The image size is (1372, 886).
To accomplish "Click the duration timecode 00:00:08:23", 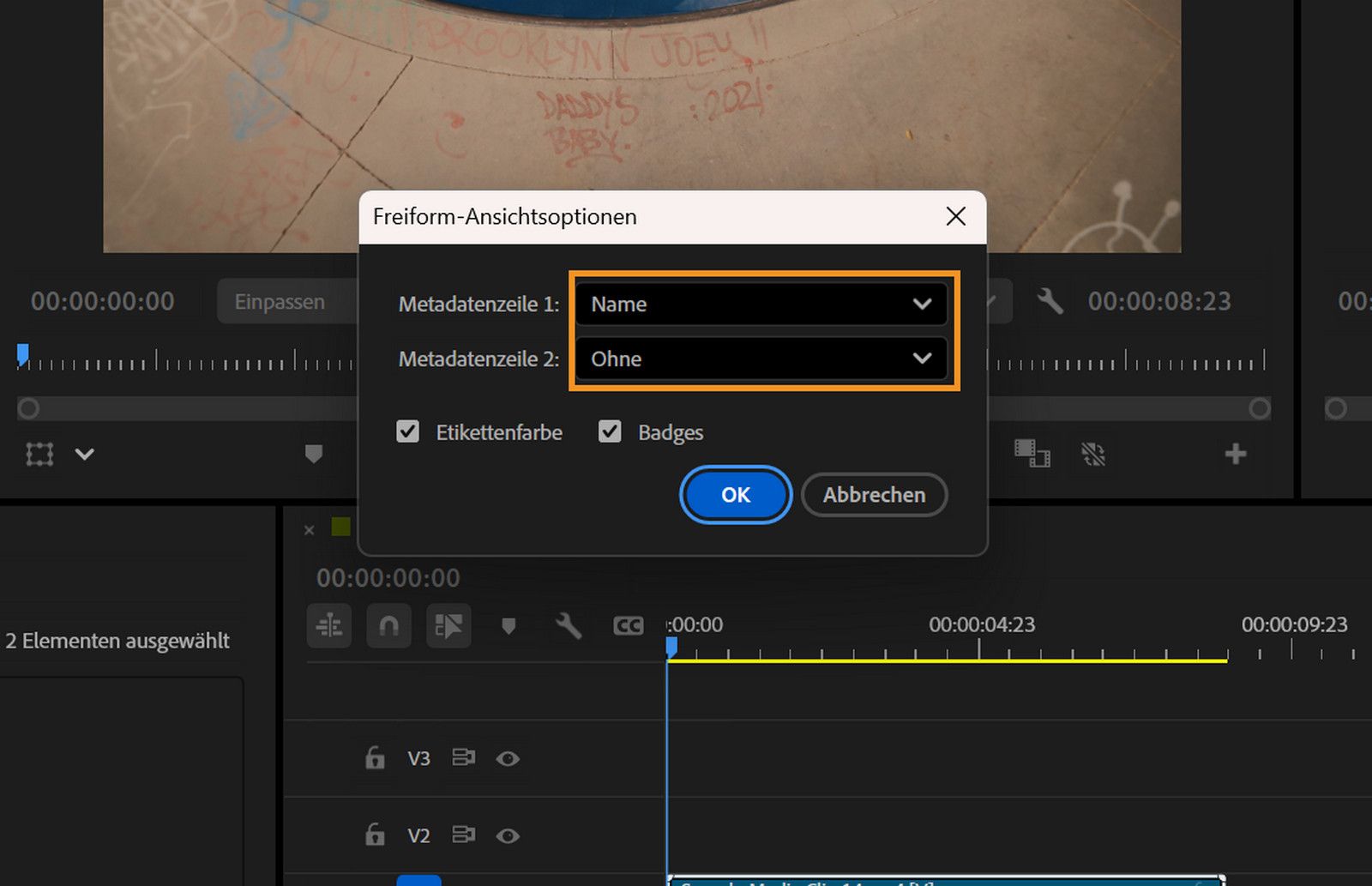I will 1159,301.
